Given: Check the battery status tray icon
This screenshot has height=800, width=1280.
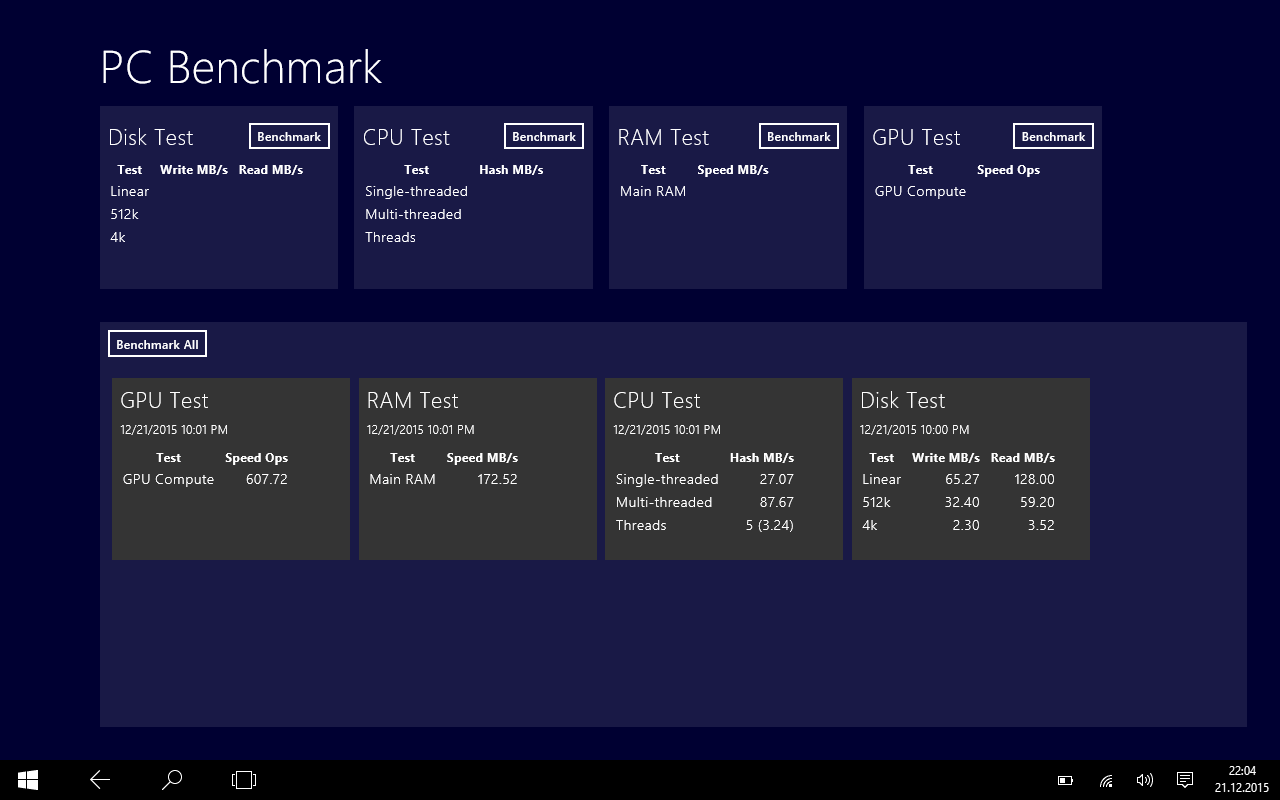Looking at the screenshot, I should pos(1065,780).
